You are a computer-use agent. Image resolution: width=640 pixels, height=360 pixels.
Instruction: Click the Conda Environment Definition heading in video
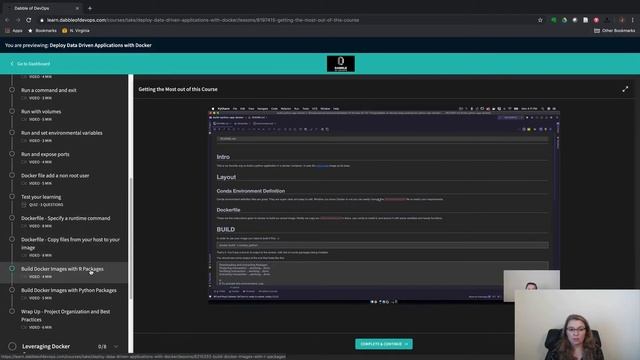(x=251, y=191)
